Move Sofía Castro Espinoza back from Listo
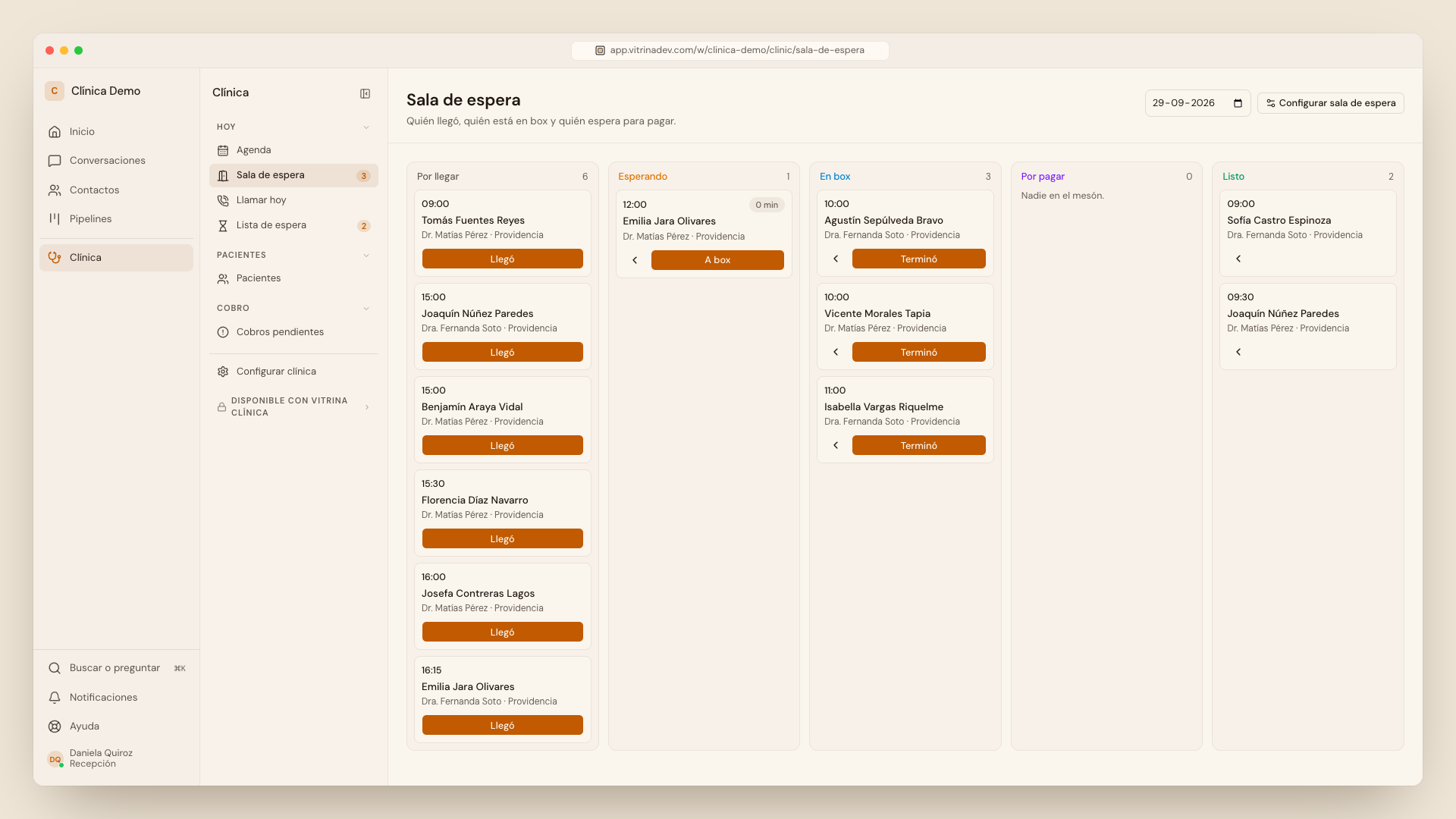The image size is (1456, 819). click(1238, 259)
